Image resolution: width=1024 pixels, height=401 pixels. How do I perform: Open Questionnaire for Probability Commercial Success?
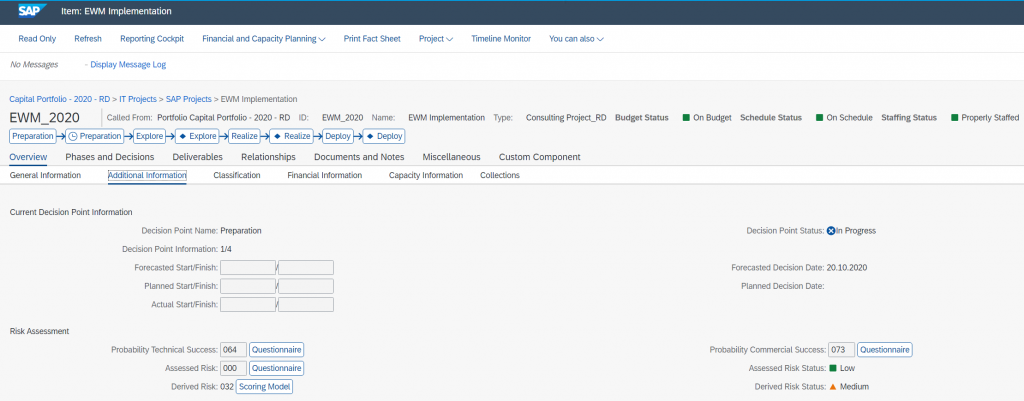pos(885,349)
